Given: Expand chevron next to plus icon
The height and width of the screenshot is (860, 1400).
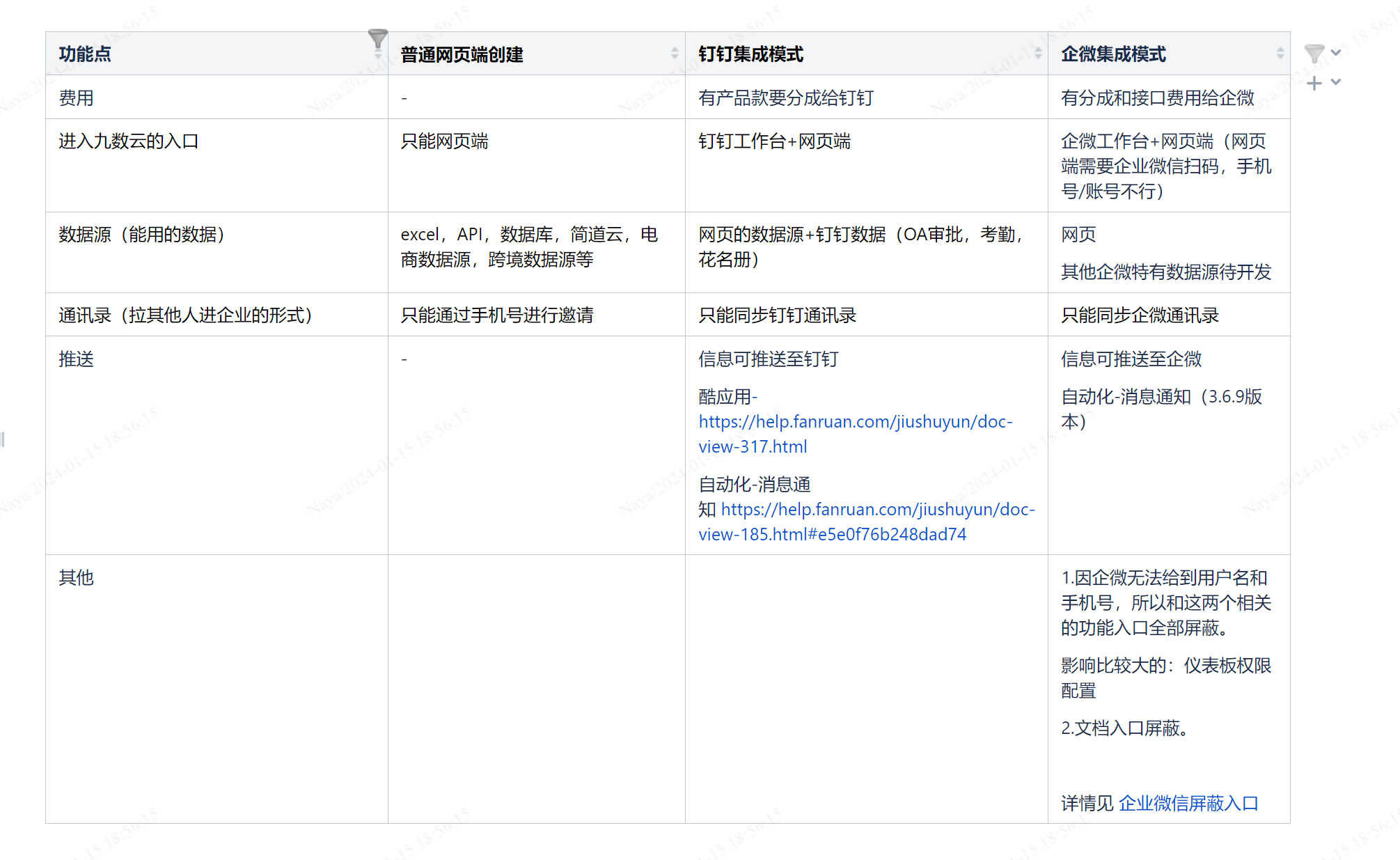Looking at the screenshot, I should 1336,82.
